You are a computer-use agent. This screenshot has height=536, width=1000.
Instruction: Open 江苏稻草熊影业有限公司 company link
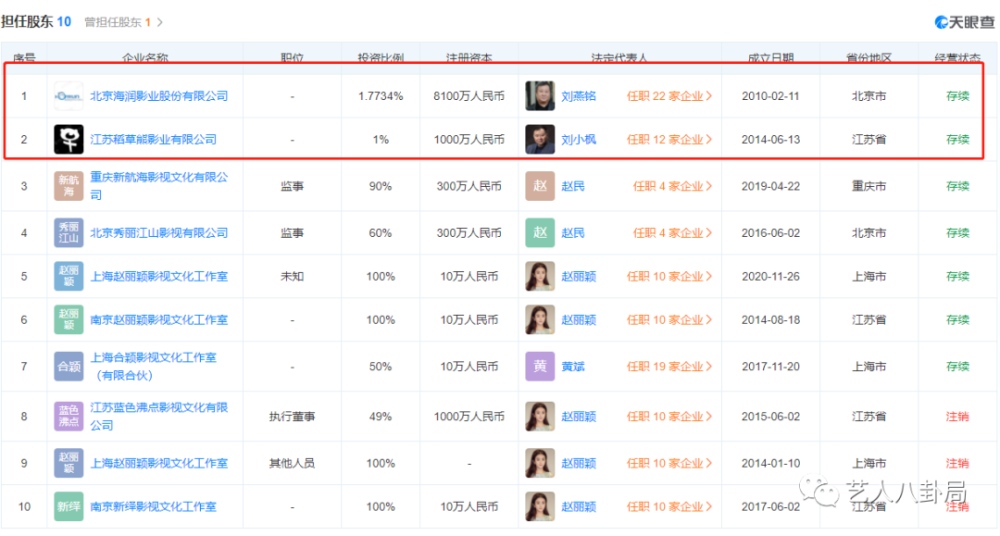pyautogui.click(x=153, y=139)
